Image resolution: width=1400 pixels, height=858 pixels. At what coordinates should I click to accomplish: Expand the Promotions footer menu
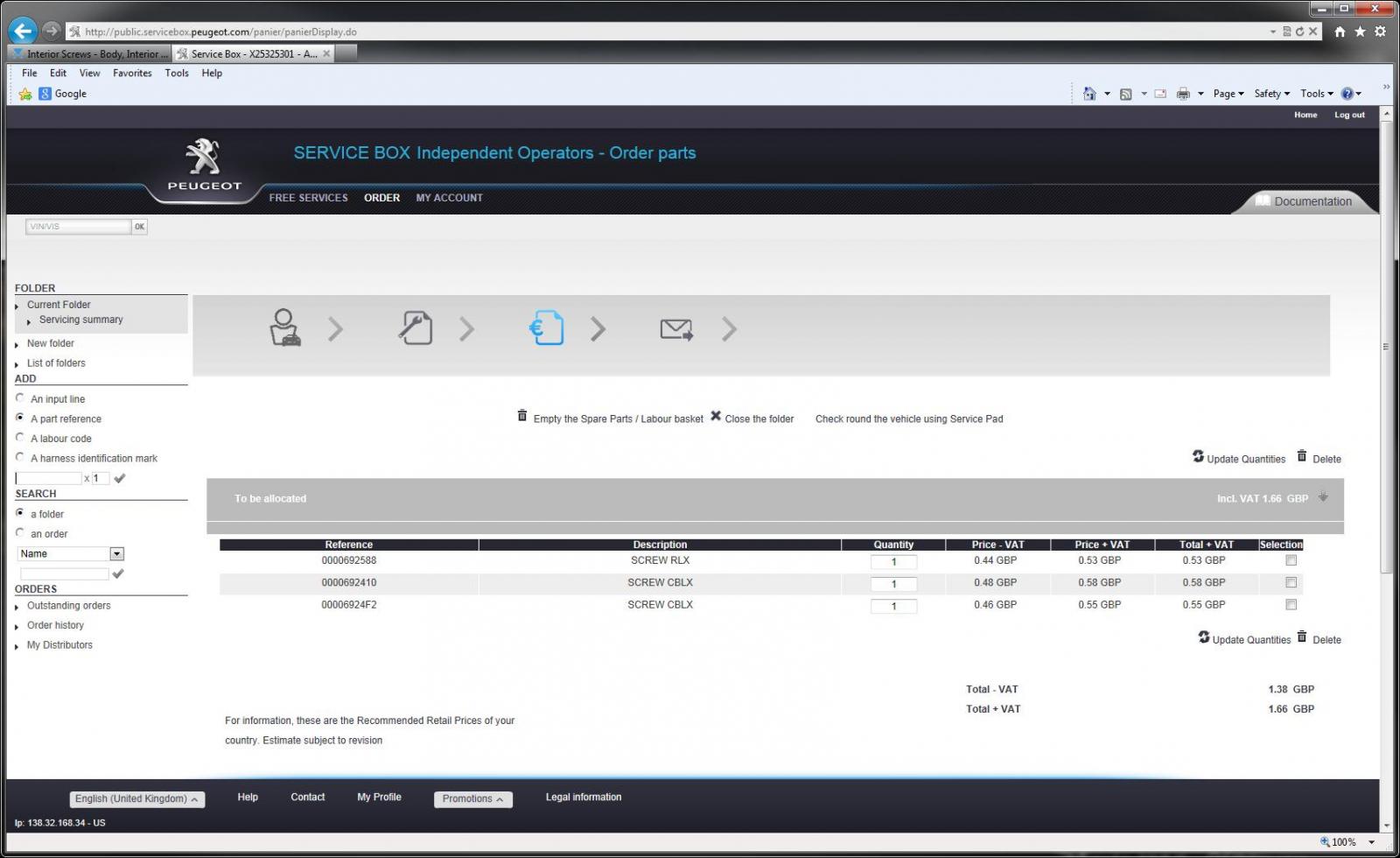pos(473,798)
